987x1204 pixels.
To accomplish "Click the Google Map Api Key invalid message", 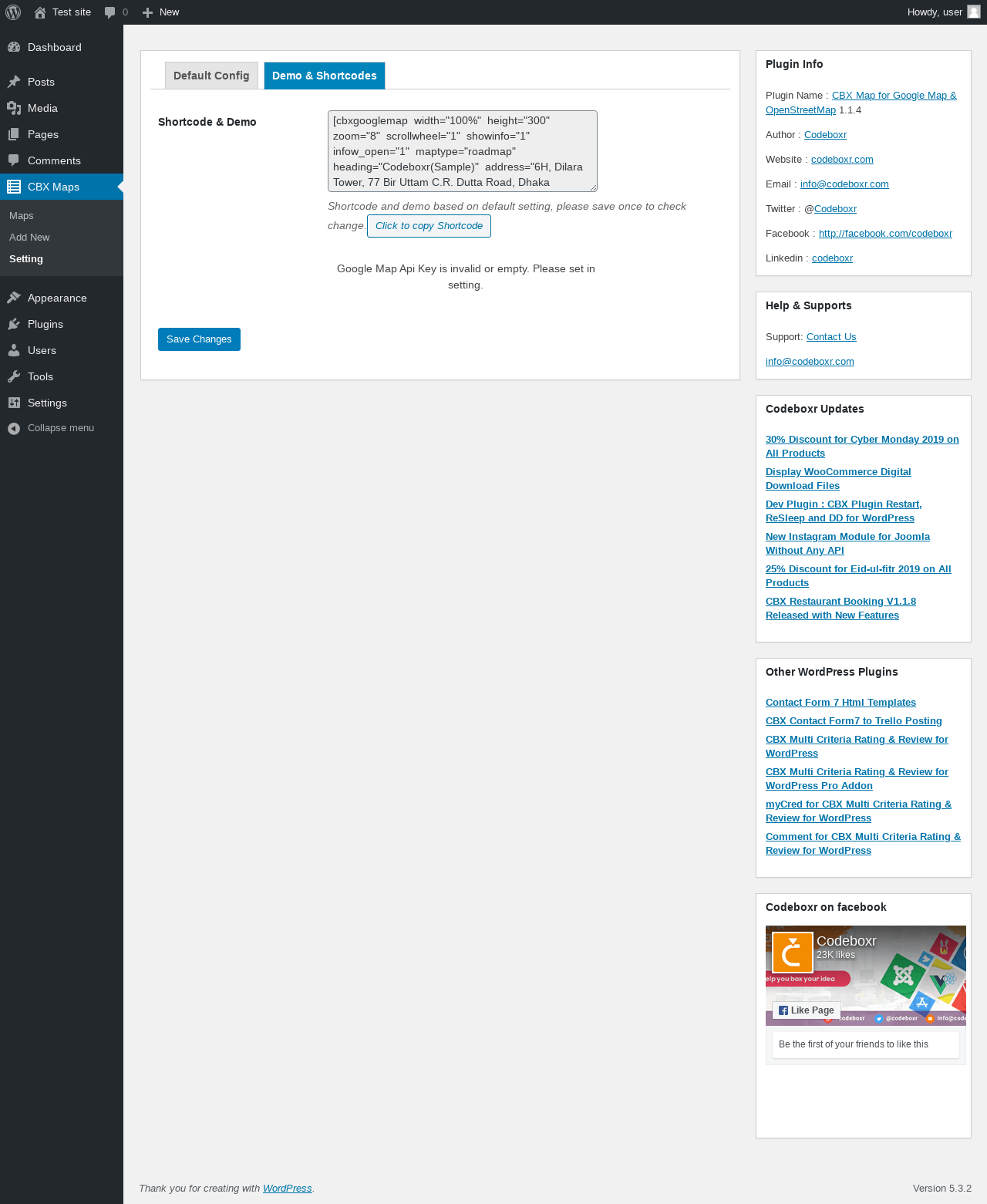I will (x=466, y=277).
